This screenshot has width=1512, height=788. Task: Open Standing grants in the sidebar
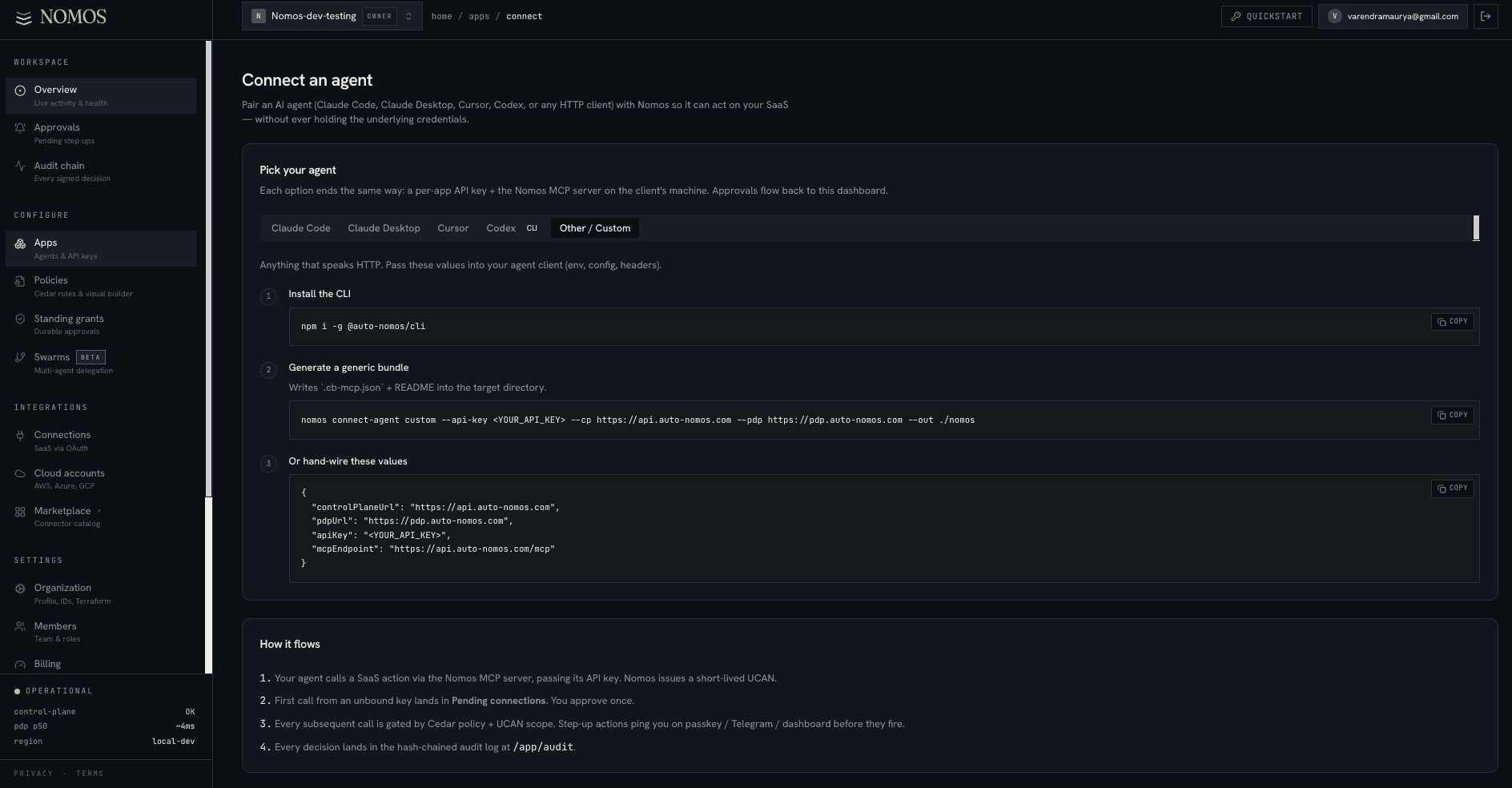pos(101,324)
